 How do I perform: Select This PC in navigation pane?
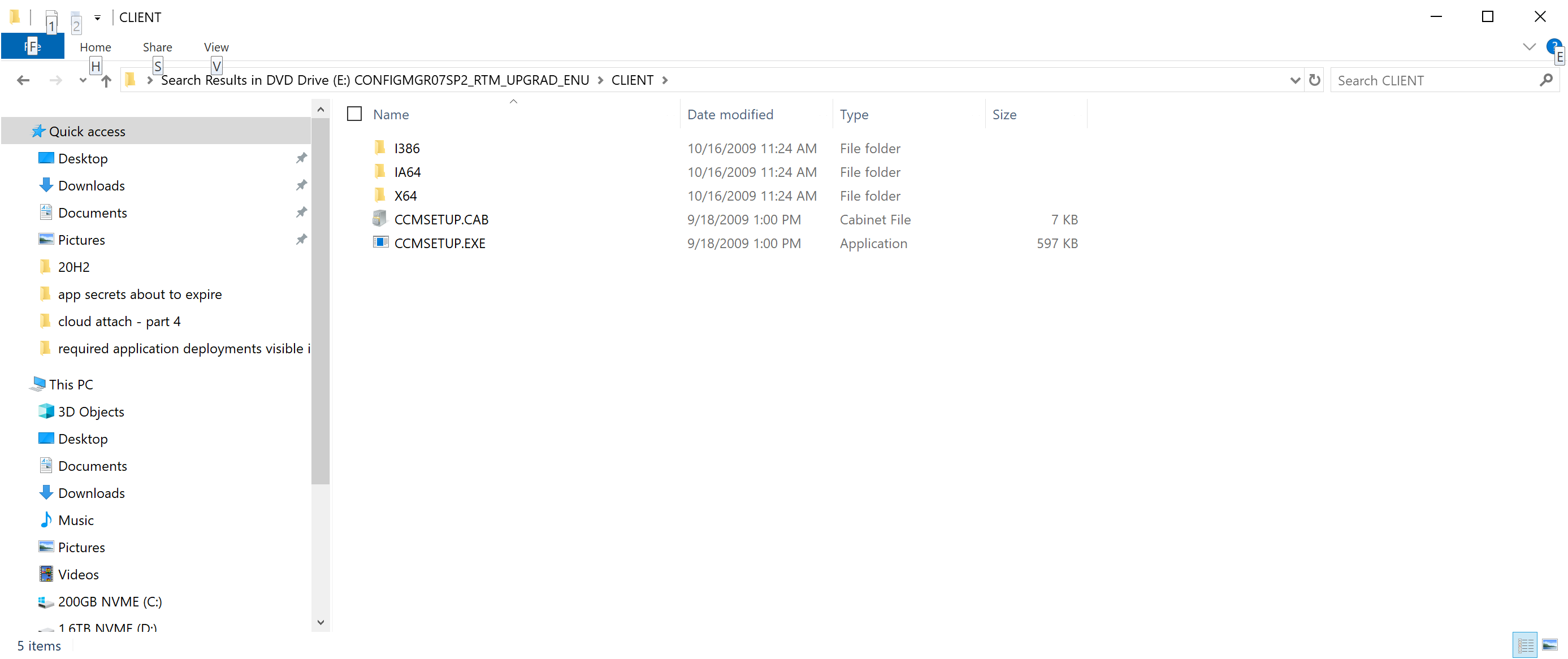71,384
